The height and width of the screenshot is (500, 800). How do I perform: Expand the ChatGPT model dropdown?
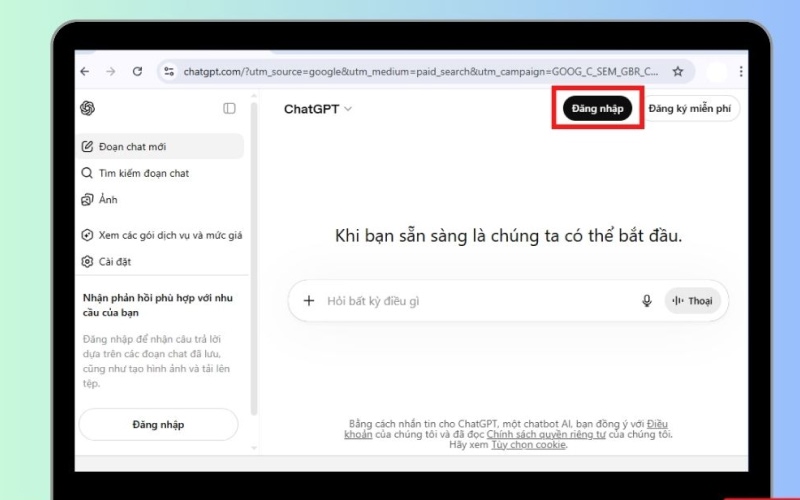click(x=318, y=109)
